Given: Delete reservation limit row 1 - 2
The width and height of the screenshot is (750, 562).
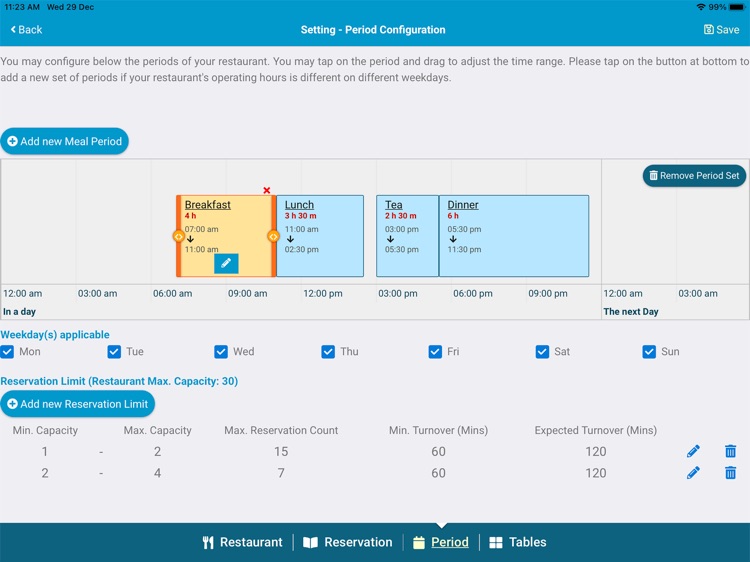Looking at the screenshot, I should [730, 451].
